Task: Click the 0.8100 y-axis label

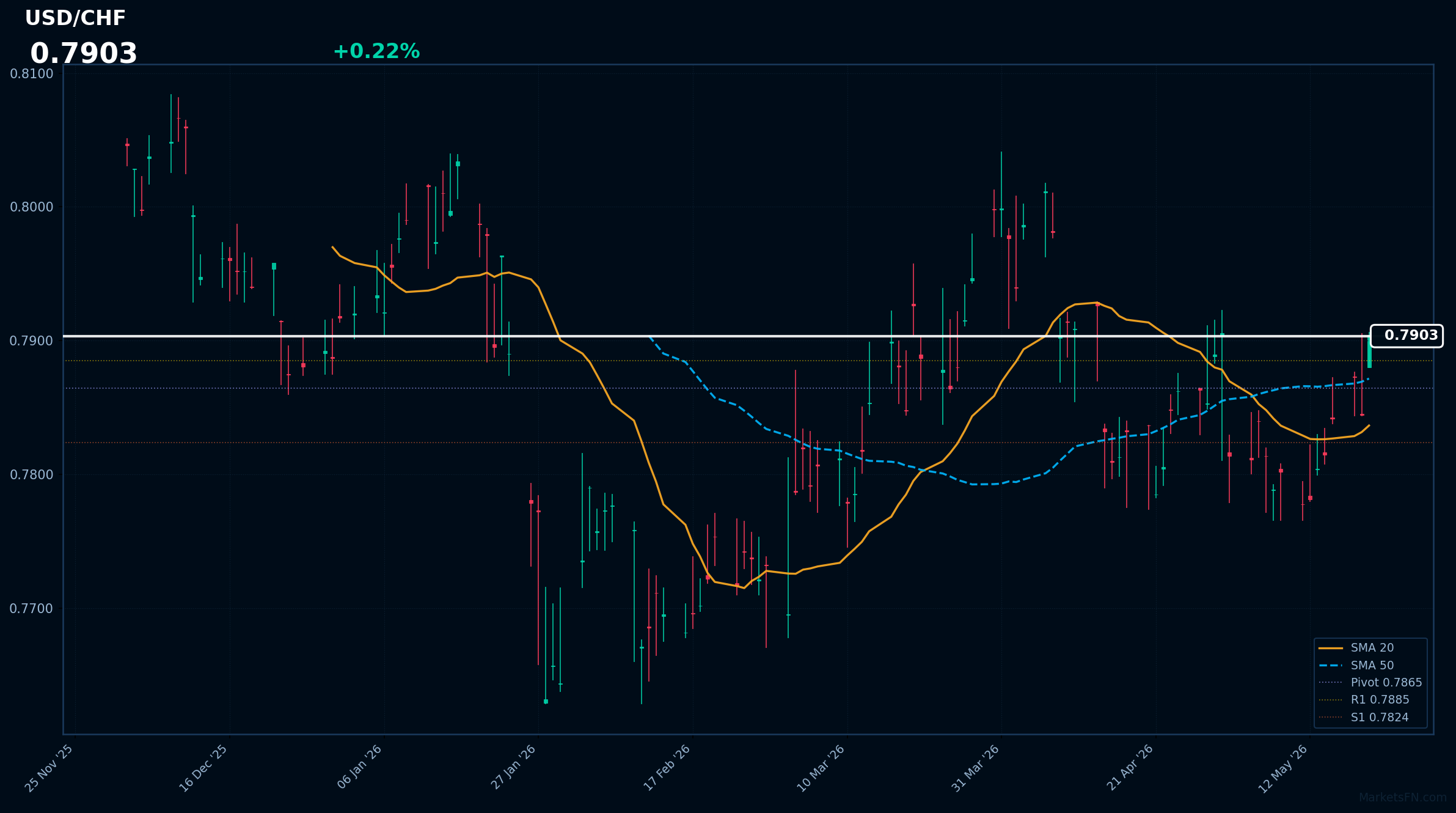Action: pyautogui.click(x=32, y=74)
